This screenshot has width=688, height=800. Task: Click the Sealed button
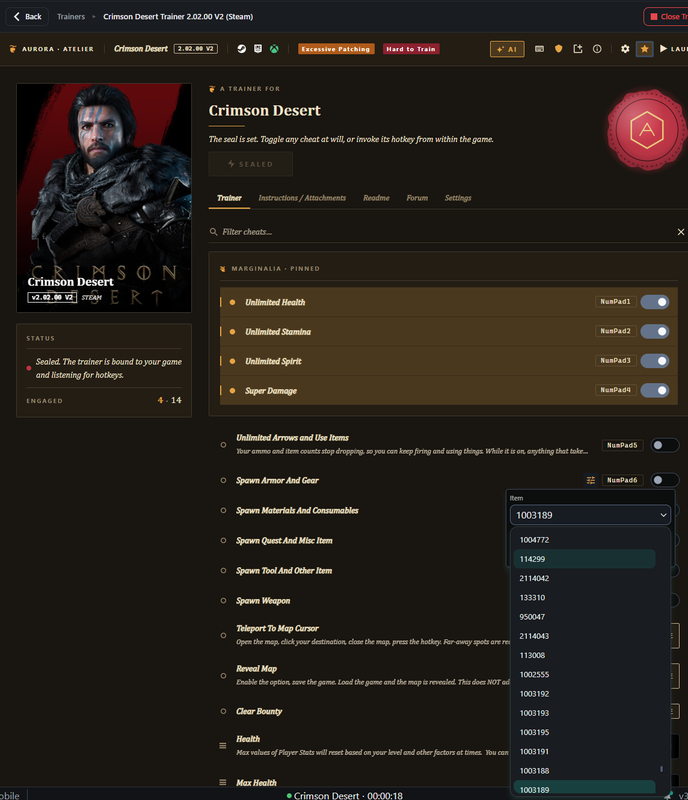[251, 164]
